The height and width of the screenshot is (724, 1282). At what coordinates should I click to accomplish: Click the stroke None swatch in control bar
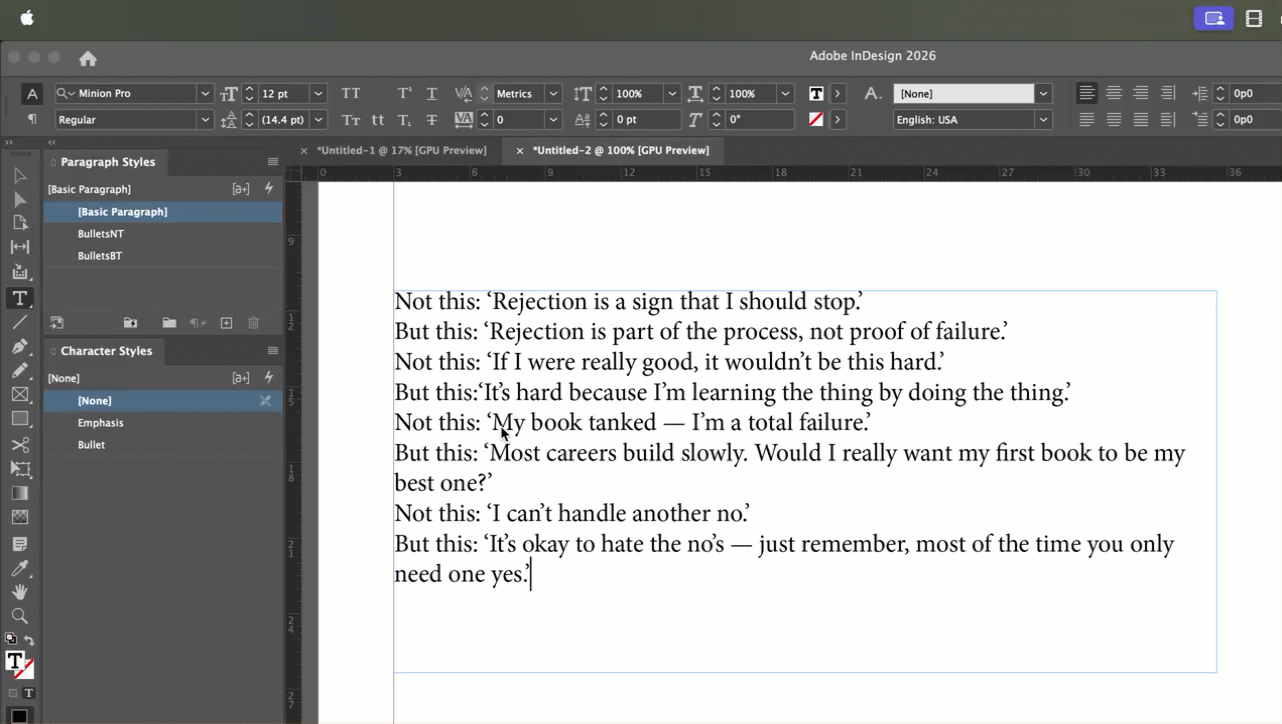(x=816, y=120)
